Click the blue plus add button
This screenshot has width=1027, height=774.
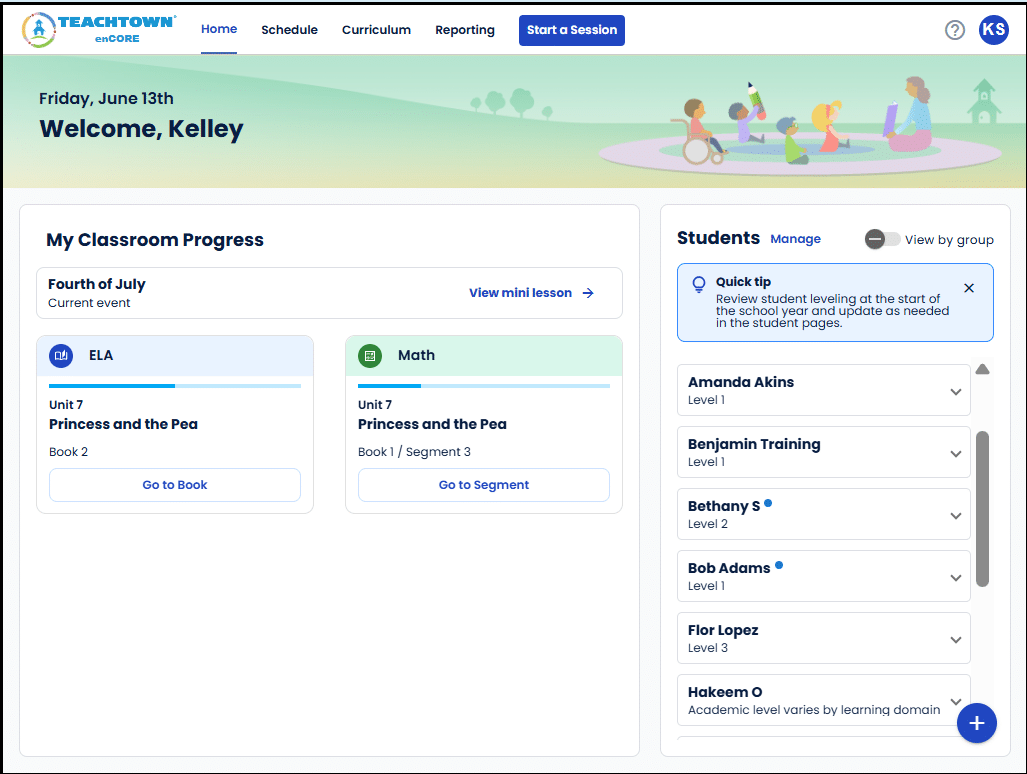click(976, 723)
